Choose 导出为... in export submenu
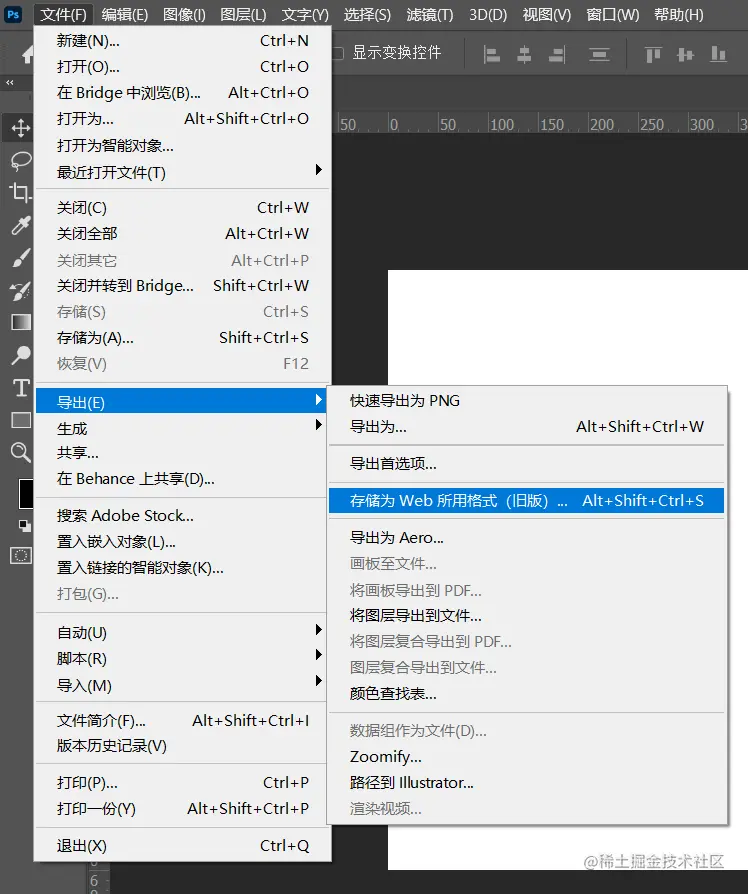Viewport: 748px width, 894px height. click(x=526, y=426)
